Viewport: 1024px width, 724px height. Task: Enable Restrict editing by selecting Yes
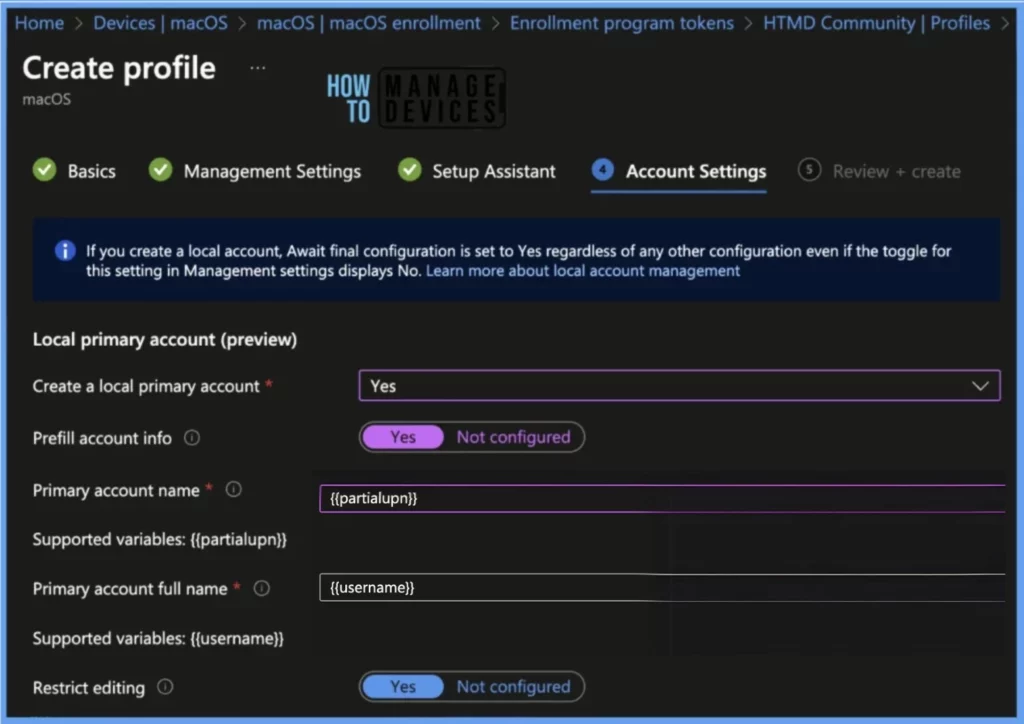pyautogui.click(x=403, y=687)
